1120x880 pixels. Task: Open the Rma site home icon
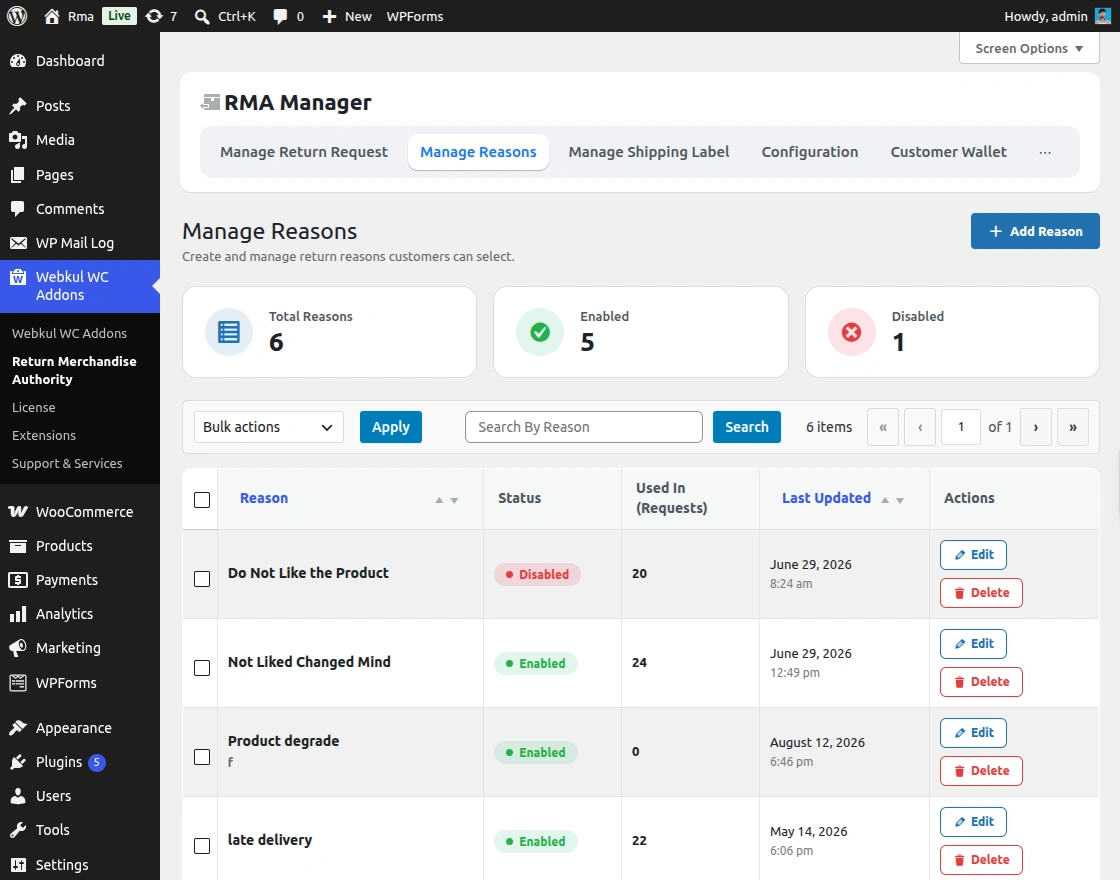[51, 16]
